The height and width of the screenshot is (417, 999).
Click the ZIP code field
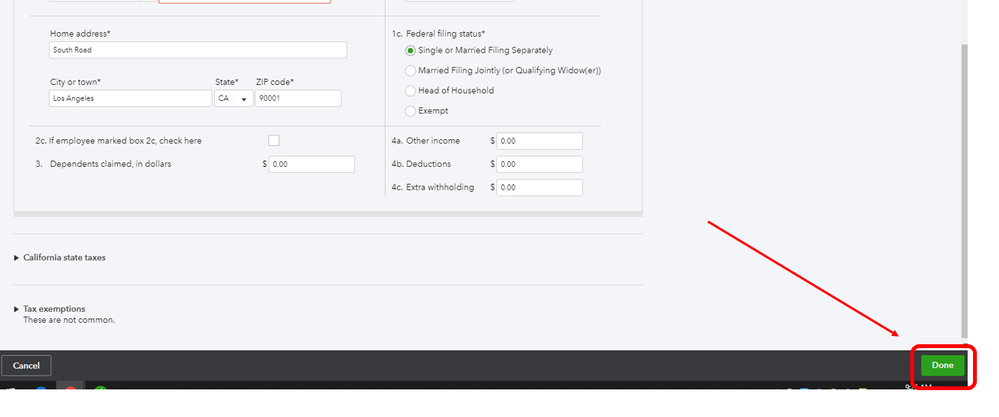tap(298, 99)
